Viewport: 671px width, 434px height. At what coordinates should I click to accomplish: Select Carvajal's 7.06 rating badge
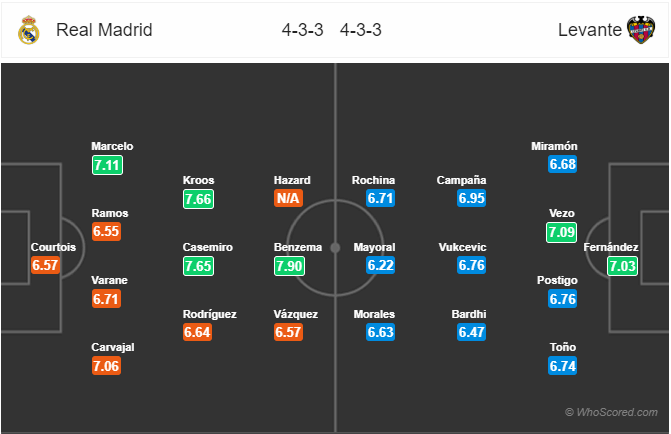(x=106, y=366)
